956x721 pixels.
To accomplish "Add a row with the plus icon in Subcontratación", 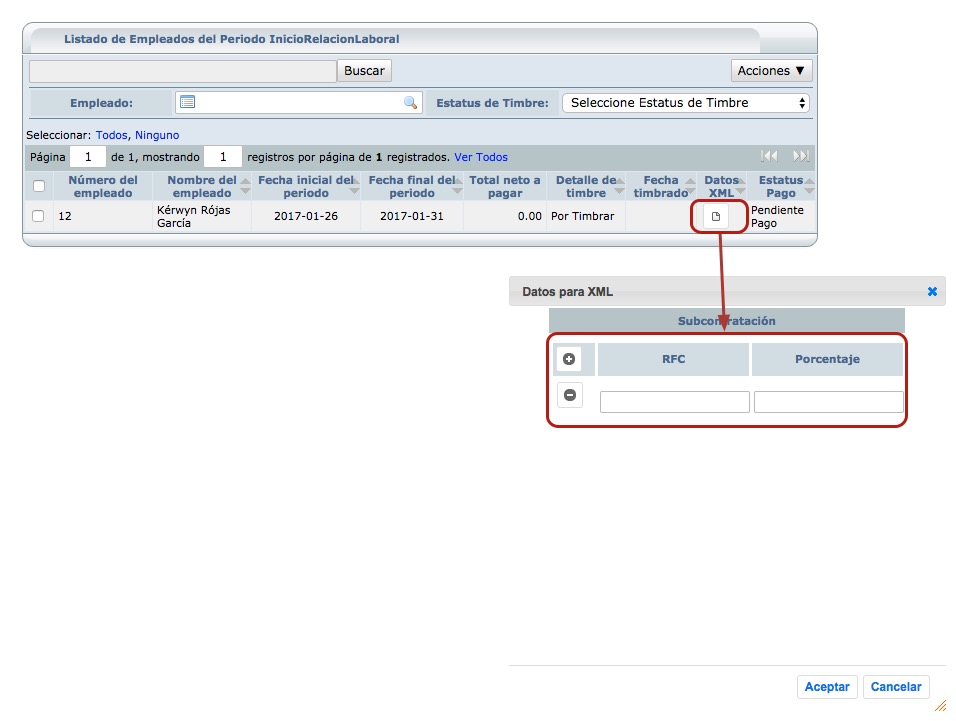I will pos(569,359).
